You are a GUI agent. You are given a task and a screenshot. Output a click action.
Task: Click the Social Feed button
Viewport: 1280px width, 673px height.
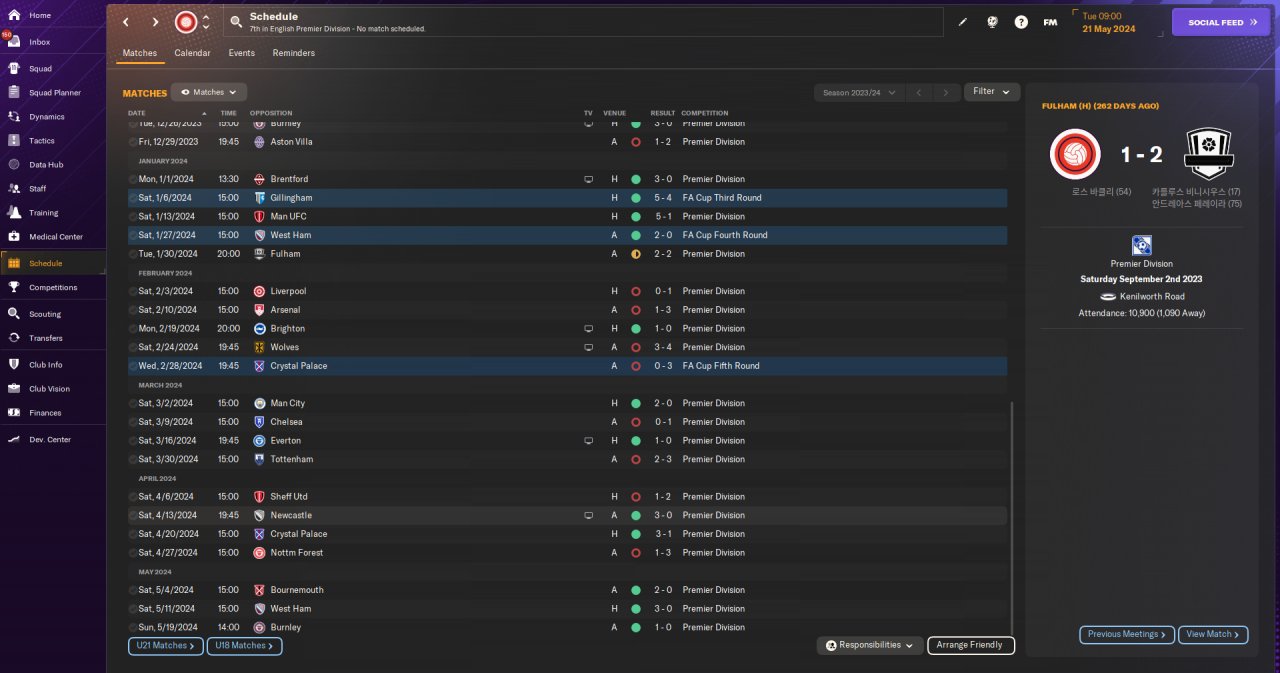point(1221,22)
